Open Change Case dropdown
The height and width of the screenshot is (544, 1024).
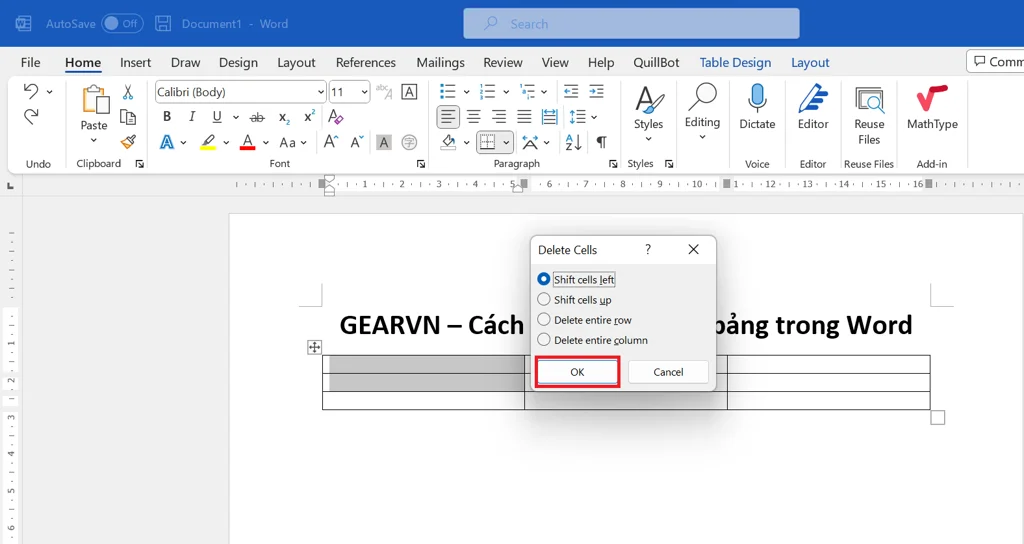tap(293, 142)
